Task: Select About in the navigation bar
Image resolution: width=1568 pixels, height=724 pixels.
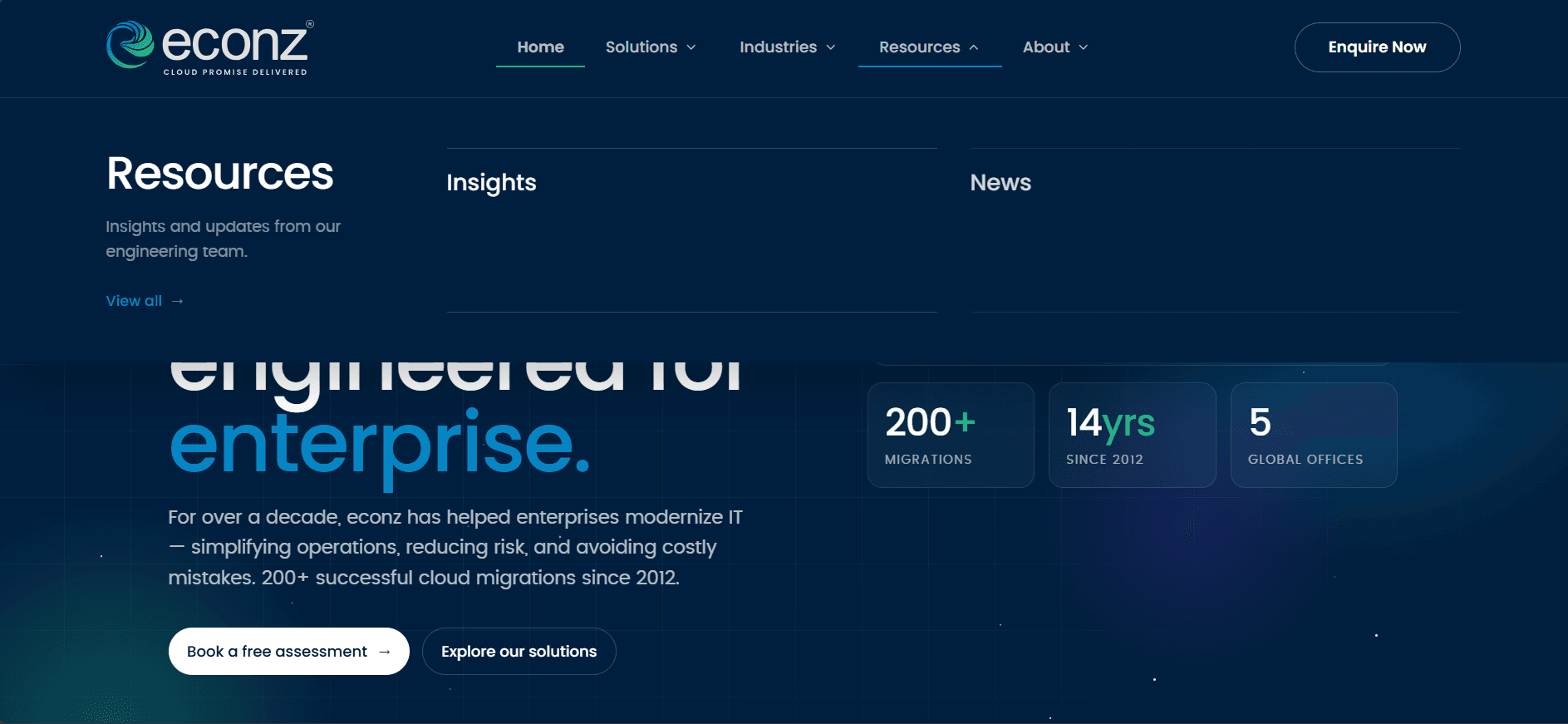Action: coord(1046,47)
